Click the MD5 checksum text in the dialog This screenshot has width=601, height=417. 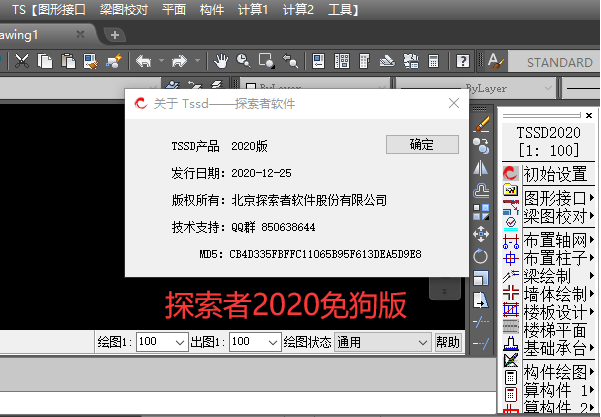click(x=310, y=254)
